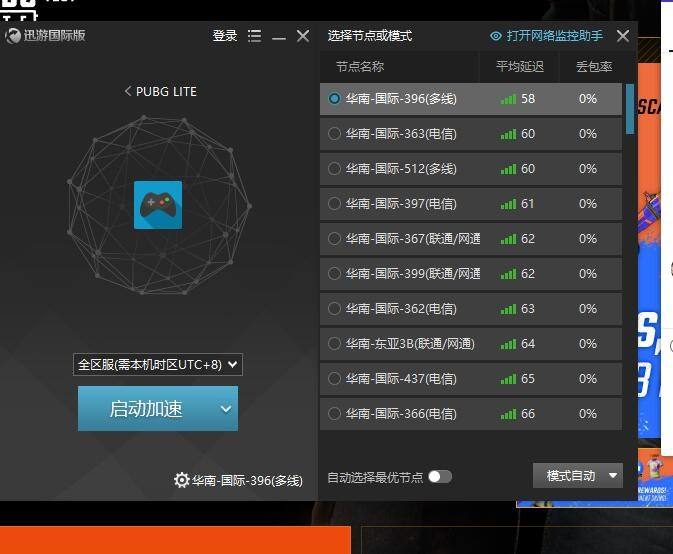Expand arrow on 启动加速 button
This screenshot has height=554, width=673.
[x=226, y=409]
